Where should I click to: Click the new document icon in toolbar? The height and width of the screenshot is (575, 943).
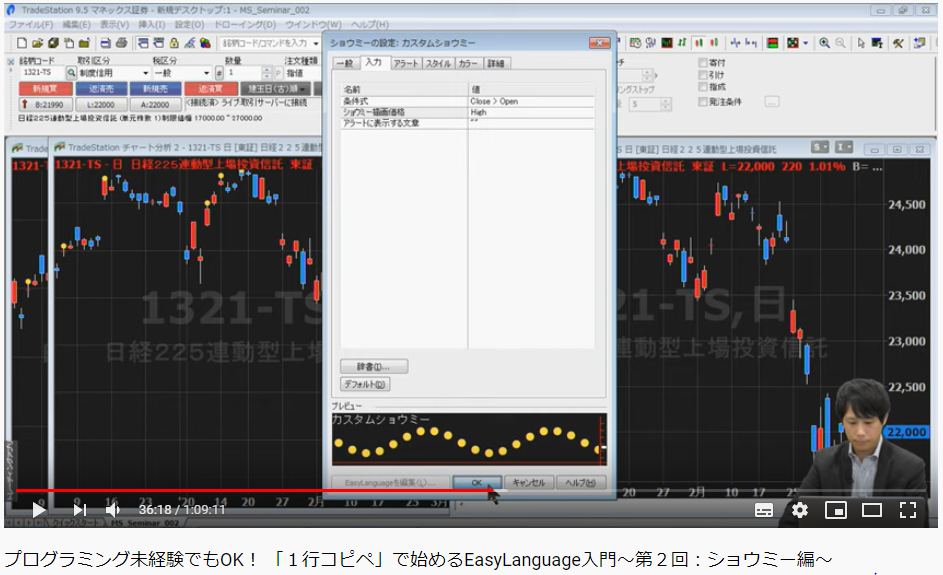coord(22,43)
